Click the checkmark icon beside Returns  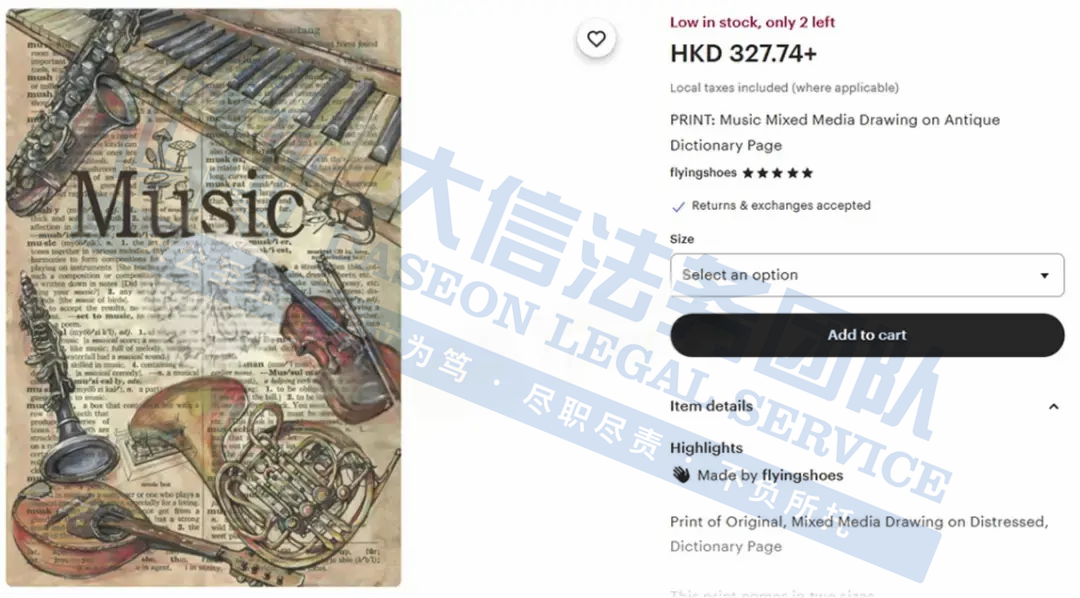click(x=678, y=206)
